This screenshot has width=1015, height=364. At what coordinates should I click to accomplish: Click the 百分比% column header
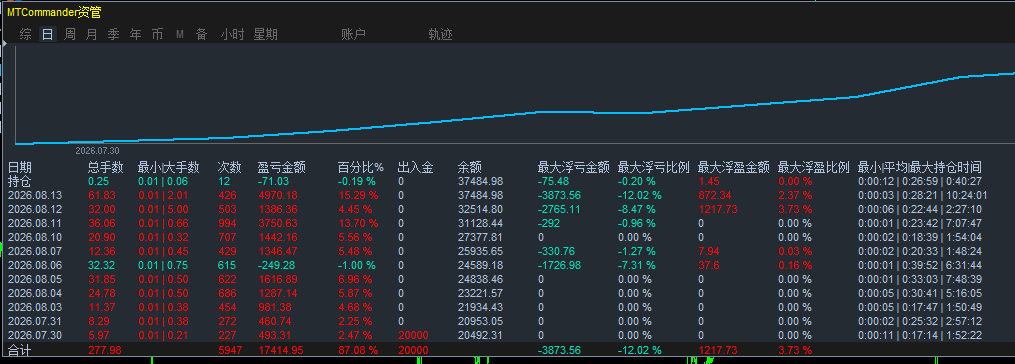click(361, 168)
